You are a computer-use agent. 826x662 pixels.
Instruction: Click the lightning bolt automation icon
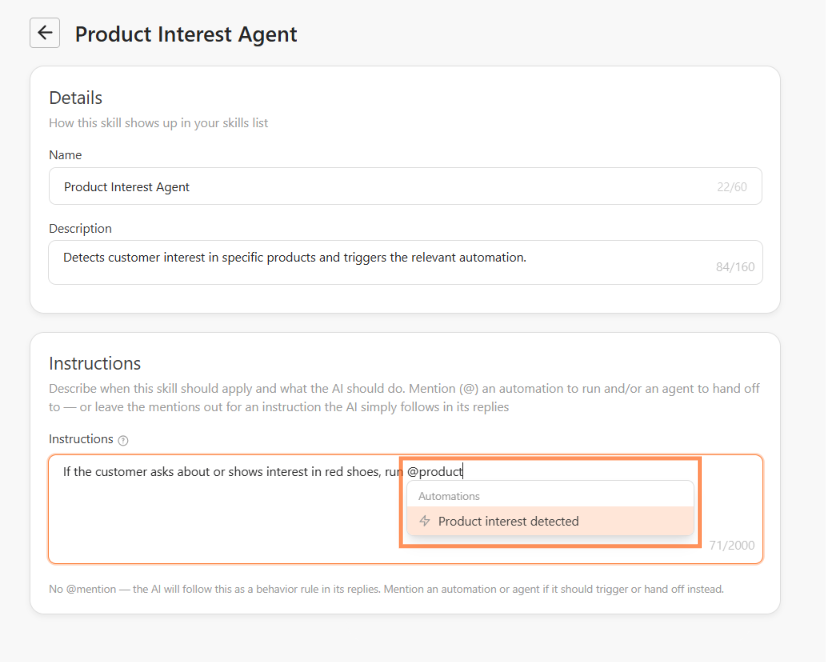(425, 521)
